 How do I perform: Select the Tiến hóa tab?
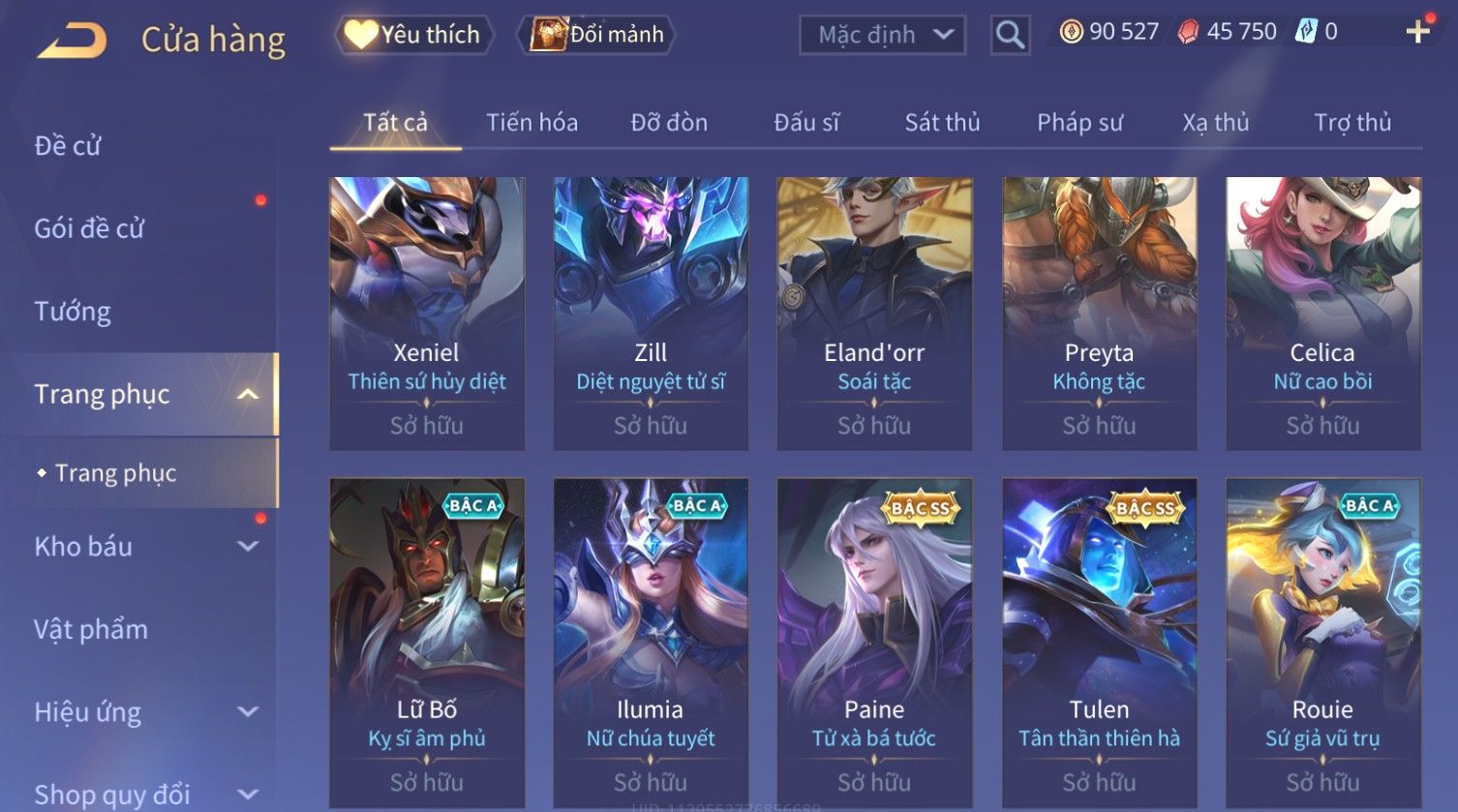pos(532,123)
